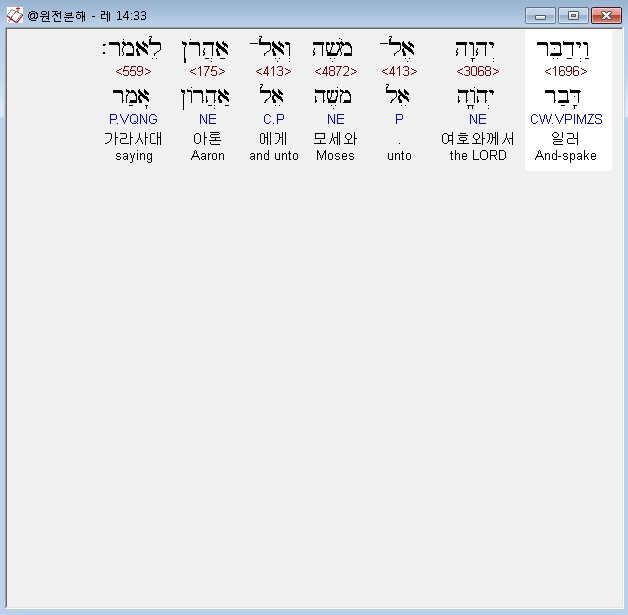
Task: Click the Korean gloss 일러
Action: point(566,139)
